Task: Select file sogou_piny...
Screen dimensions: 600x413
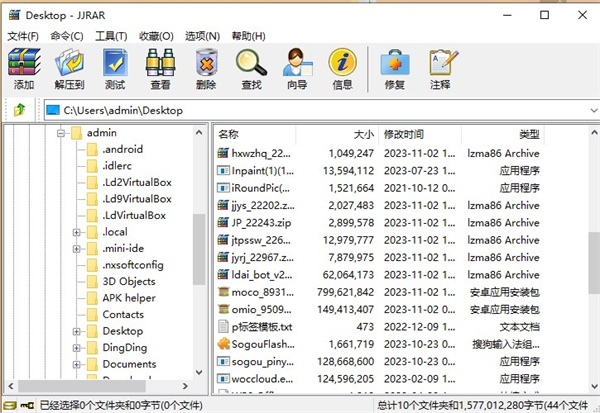Action: [262, 361]
